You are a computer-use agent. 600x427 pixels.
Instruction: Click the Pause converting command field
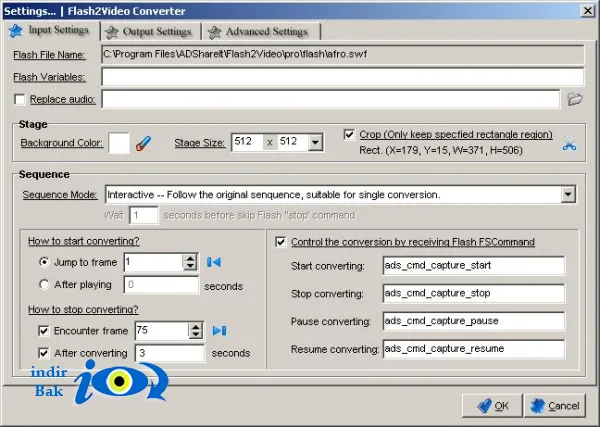473,321
